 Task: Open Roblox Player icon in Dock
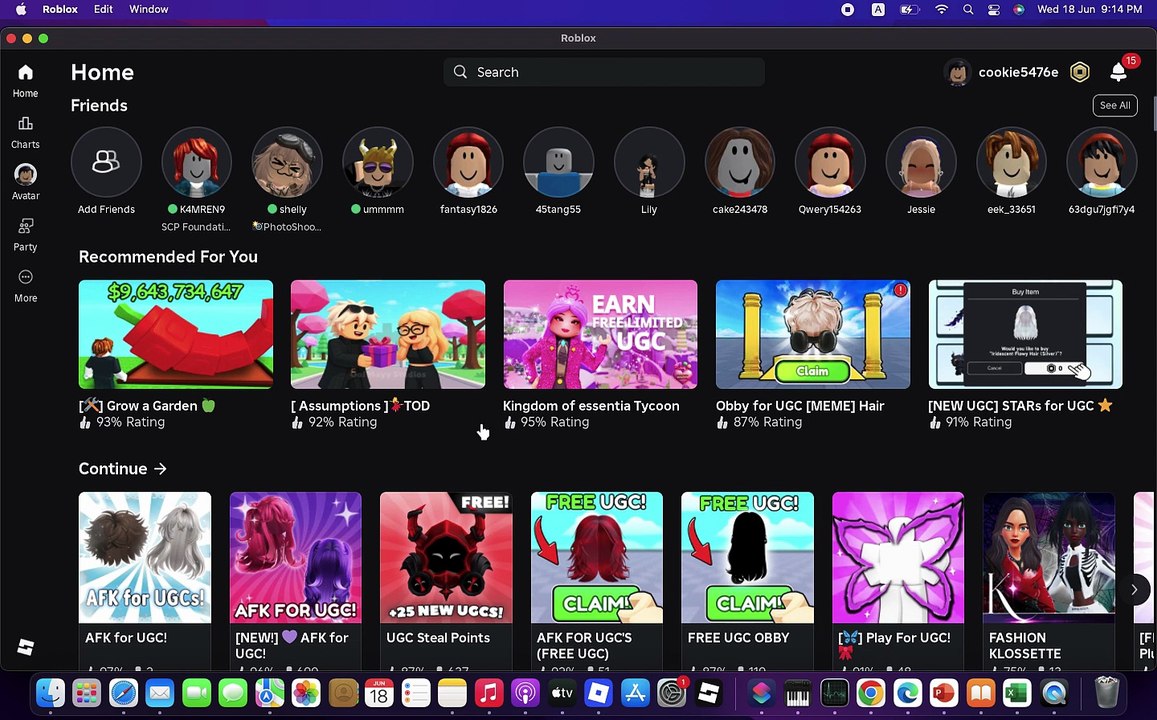tap(598, 693)
